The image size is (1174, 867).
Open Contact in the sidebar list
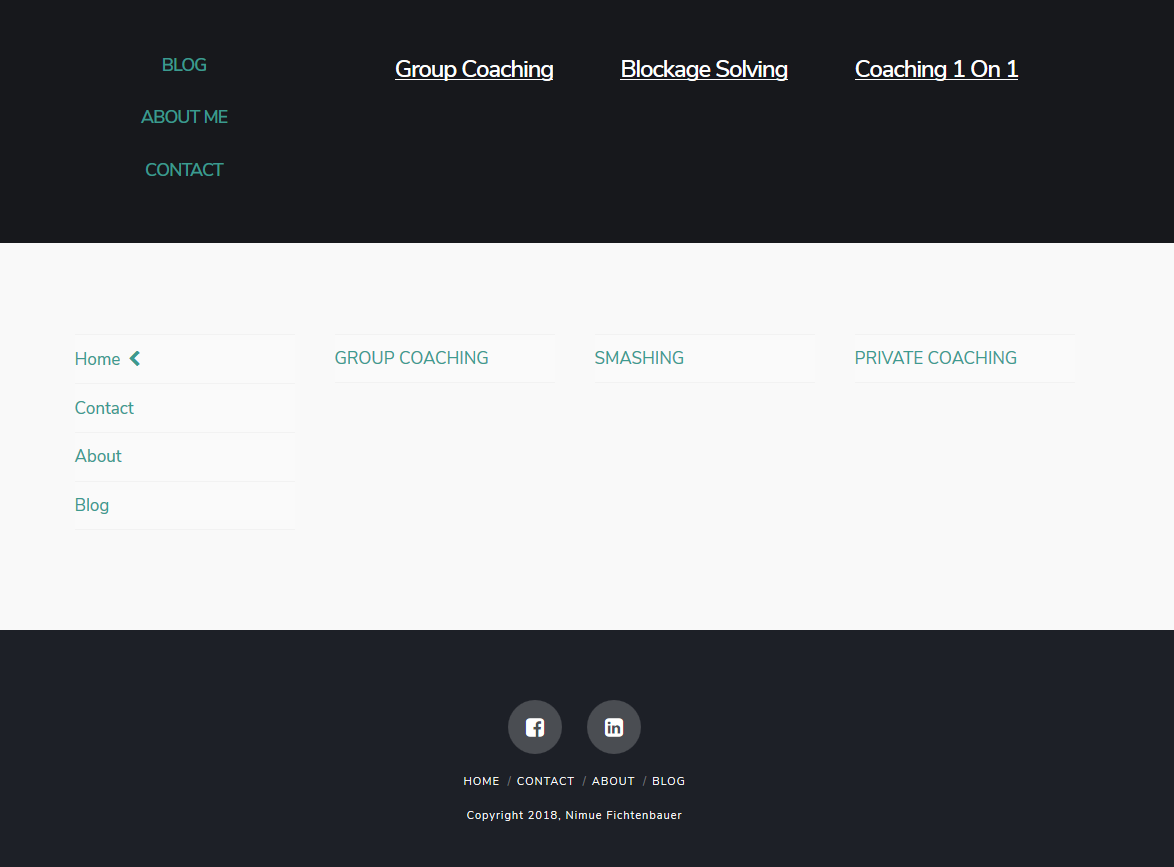(x=104, y=408)
